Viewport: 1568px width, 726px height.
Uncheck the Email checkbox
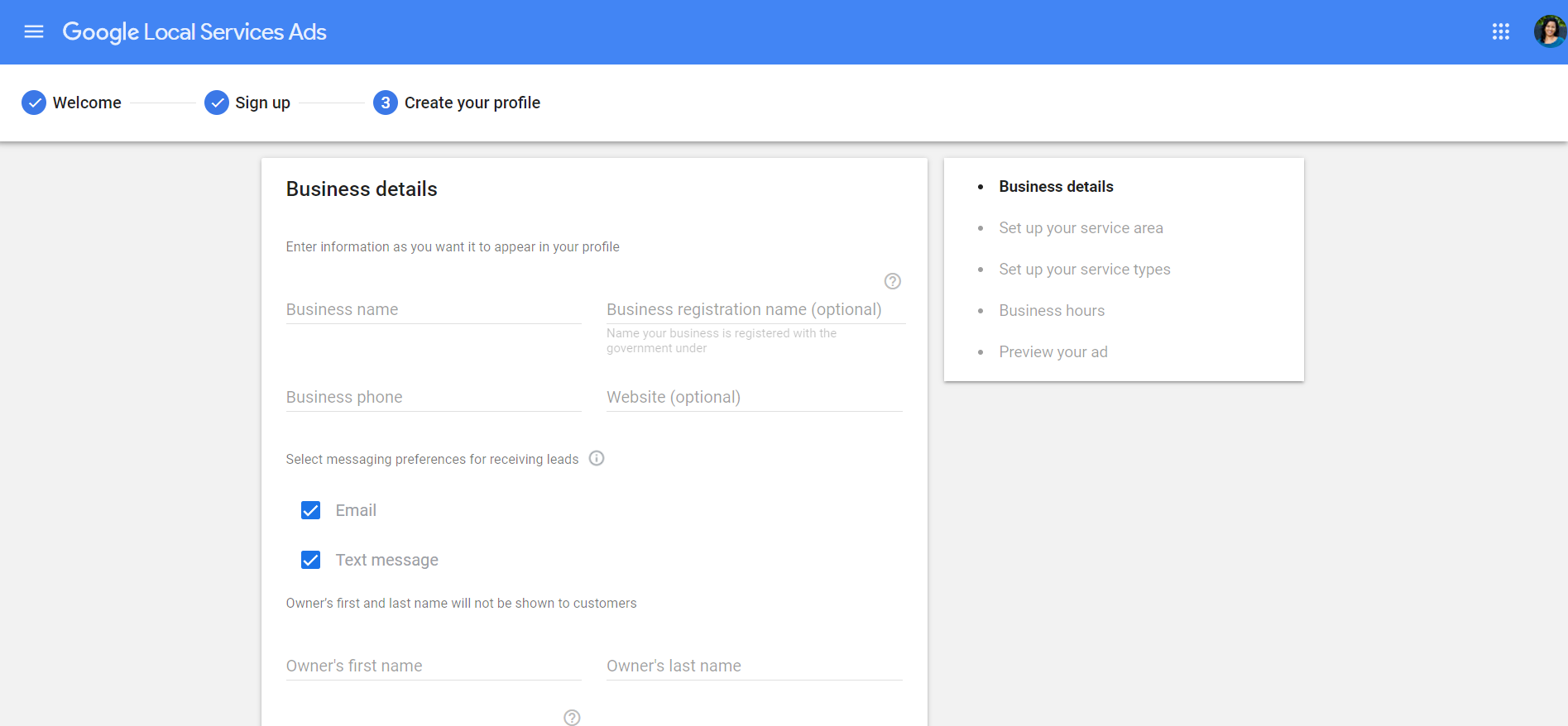pos(310,510)
